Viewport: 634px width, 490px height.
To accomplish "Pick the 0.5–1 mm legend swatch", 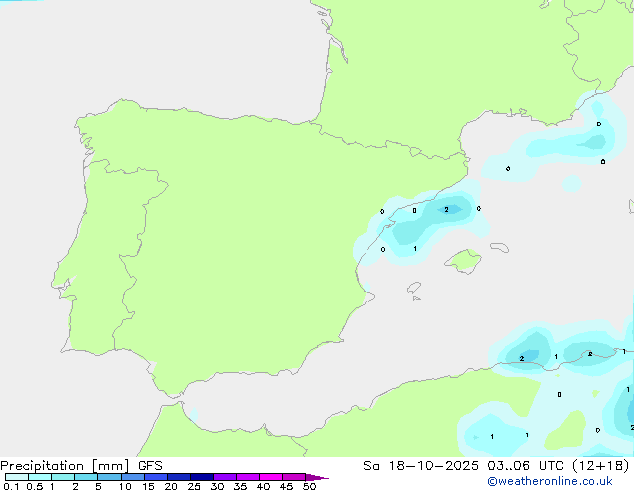I will (40, 477).
